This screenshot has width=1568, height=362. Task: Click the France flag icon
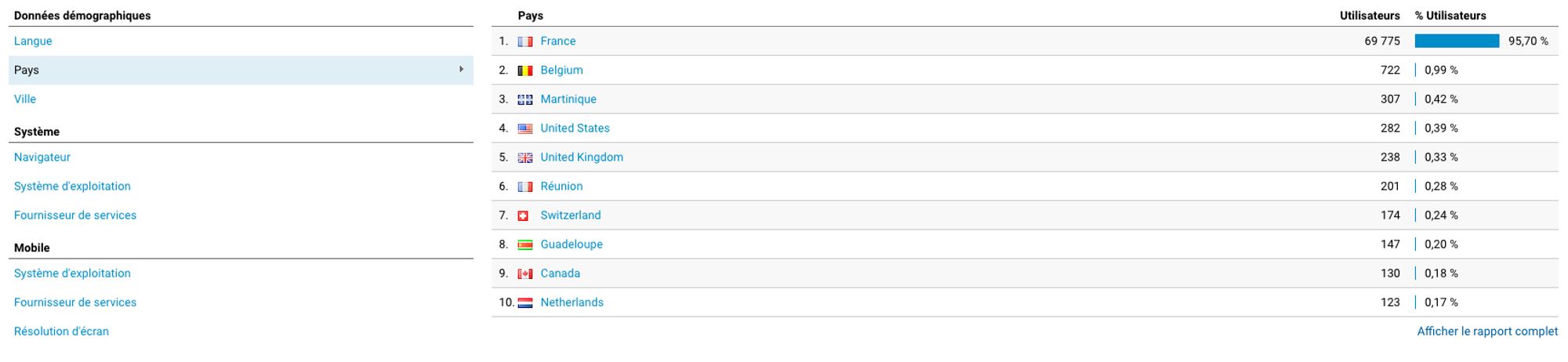(x=524, y=42)
